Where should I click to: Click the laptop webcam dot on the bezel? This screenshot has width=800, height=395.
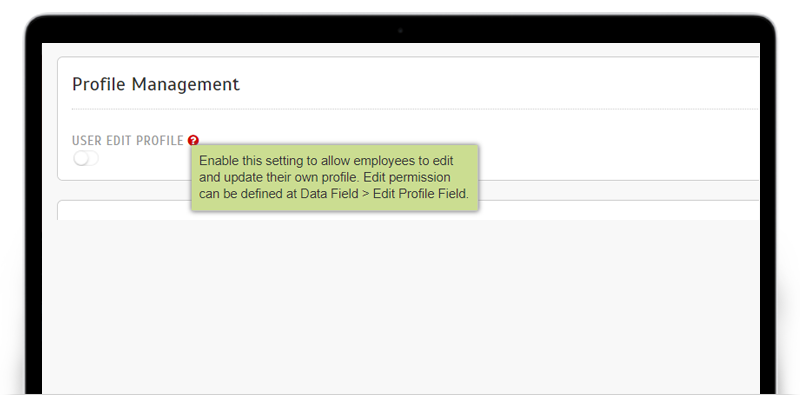tap(400, 31)
